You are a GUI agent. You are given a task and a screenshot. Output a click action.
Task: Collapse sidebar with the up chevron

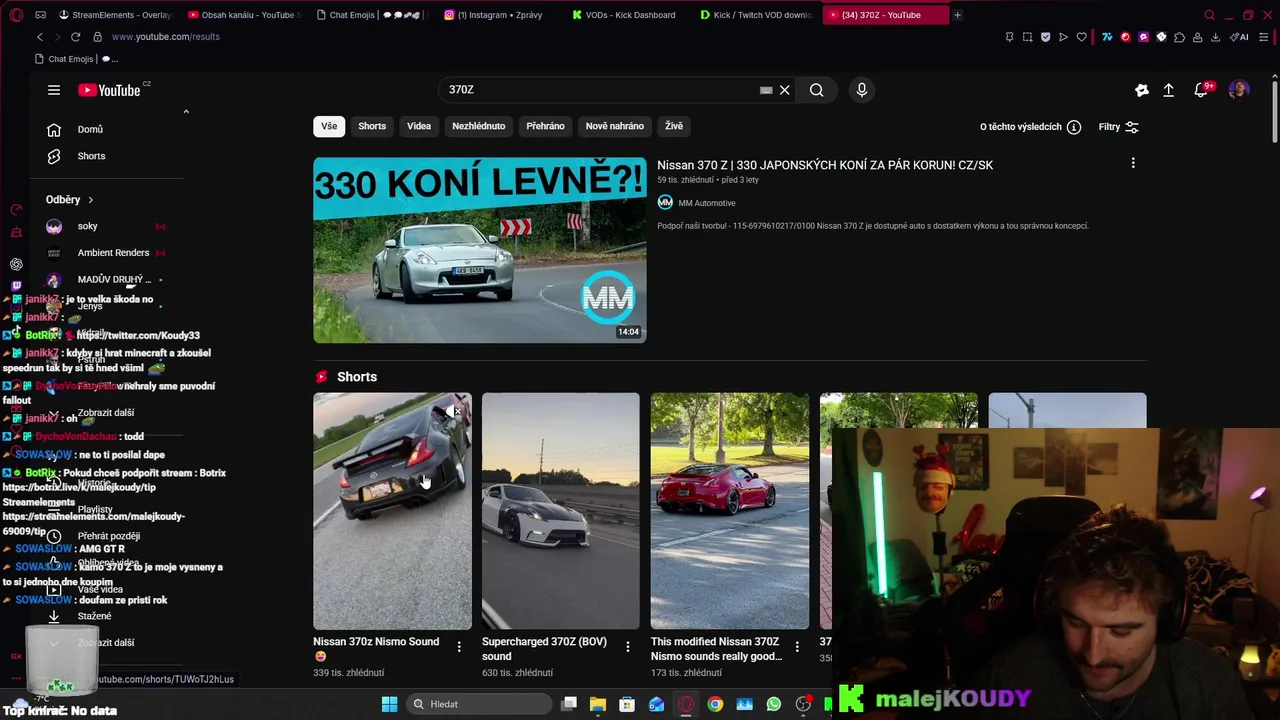[186, 112]
